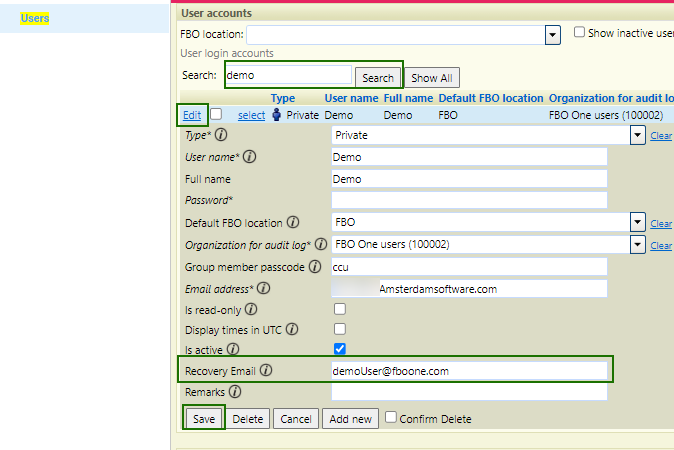This screenshot has width=674, height=450.
Task: Expand the Type dropdown showing Private
Action: 637,135
